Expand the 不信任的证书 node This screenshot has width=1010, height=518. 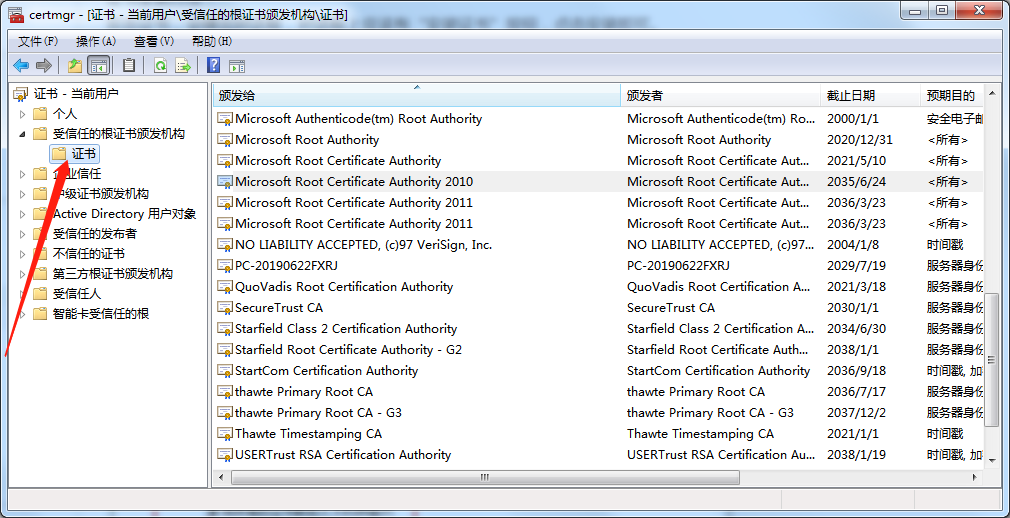click(23, 254)
